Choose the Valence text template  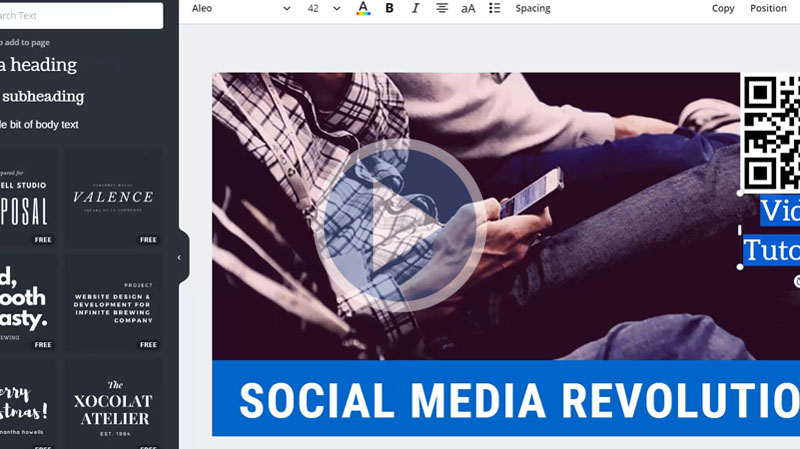click(113, 198)
